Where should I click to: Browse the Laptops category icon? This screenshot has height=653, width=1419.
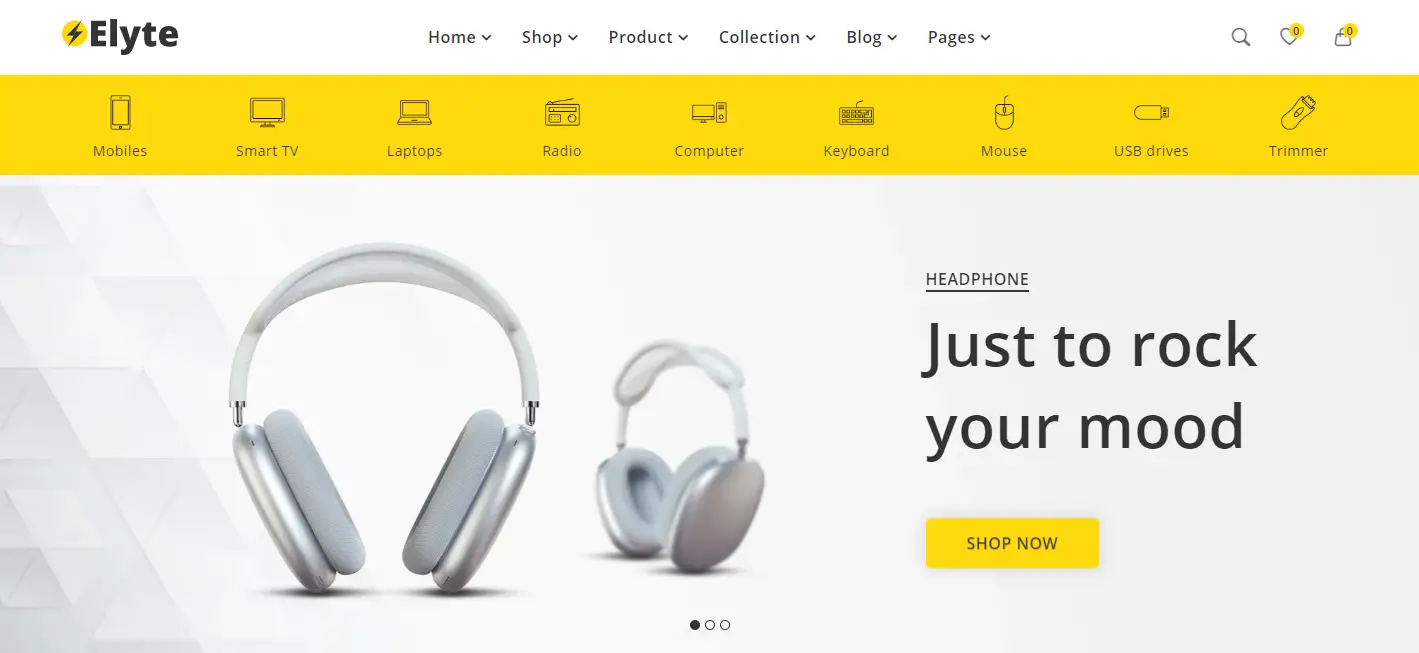[x=414, y=112]
